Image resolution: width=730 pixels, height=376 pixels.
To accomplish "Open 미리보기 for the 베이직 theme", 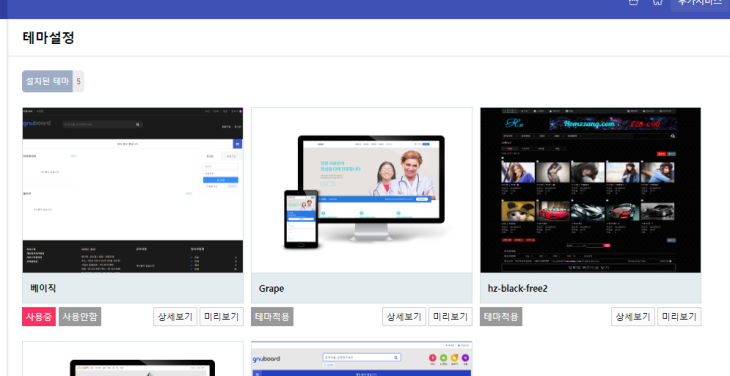I will [x=222, y=316].
